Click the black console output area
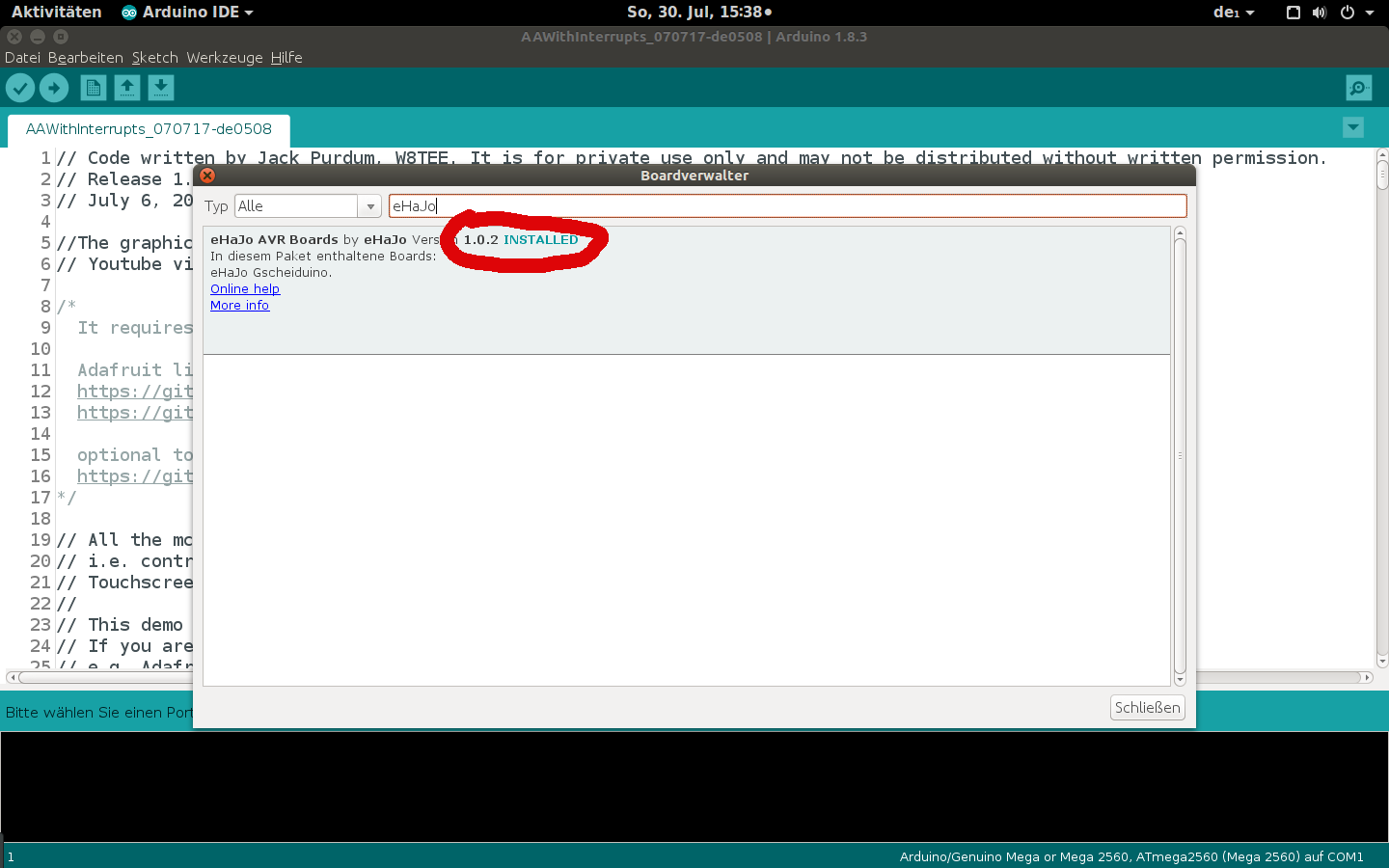 click(x=694, y=786)
